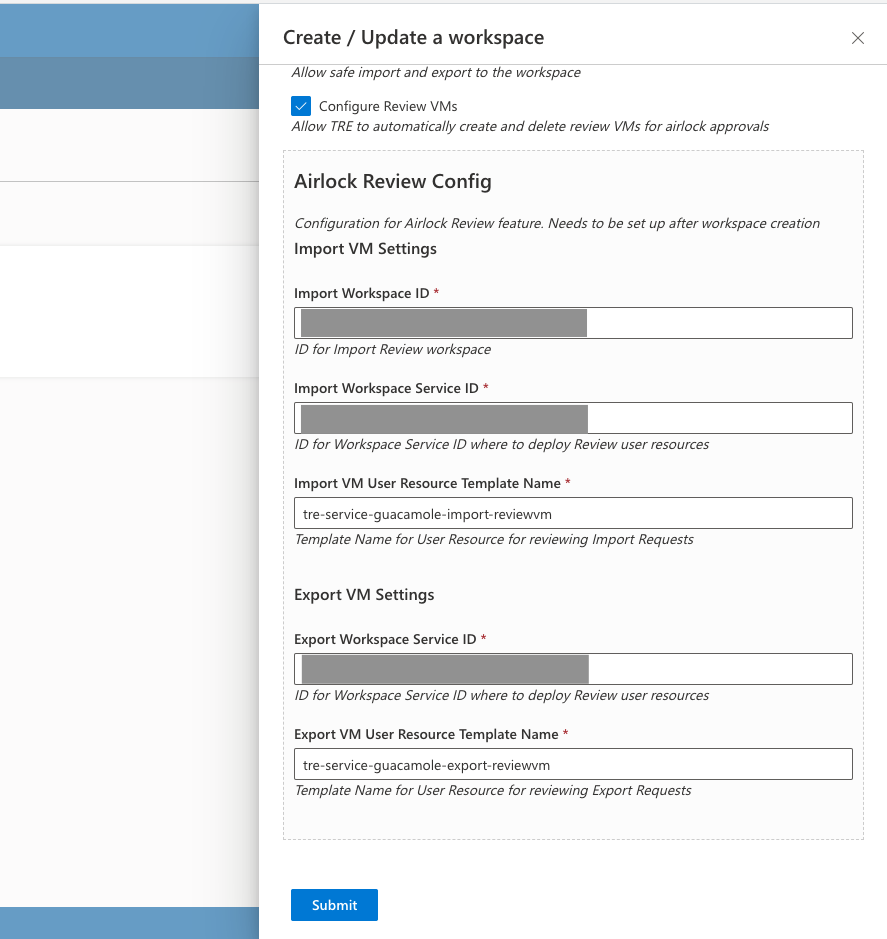Click the Export VM User Resource Template Name label
Viewport: 887px width, 939px height.
pyautogui.click(x=426, y=734)
